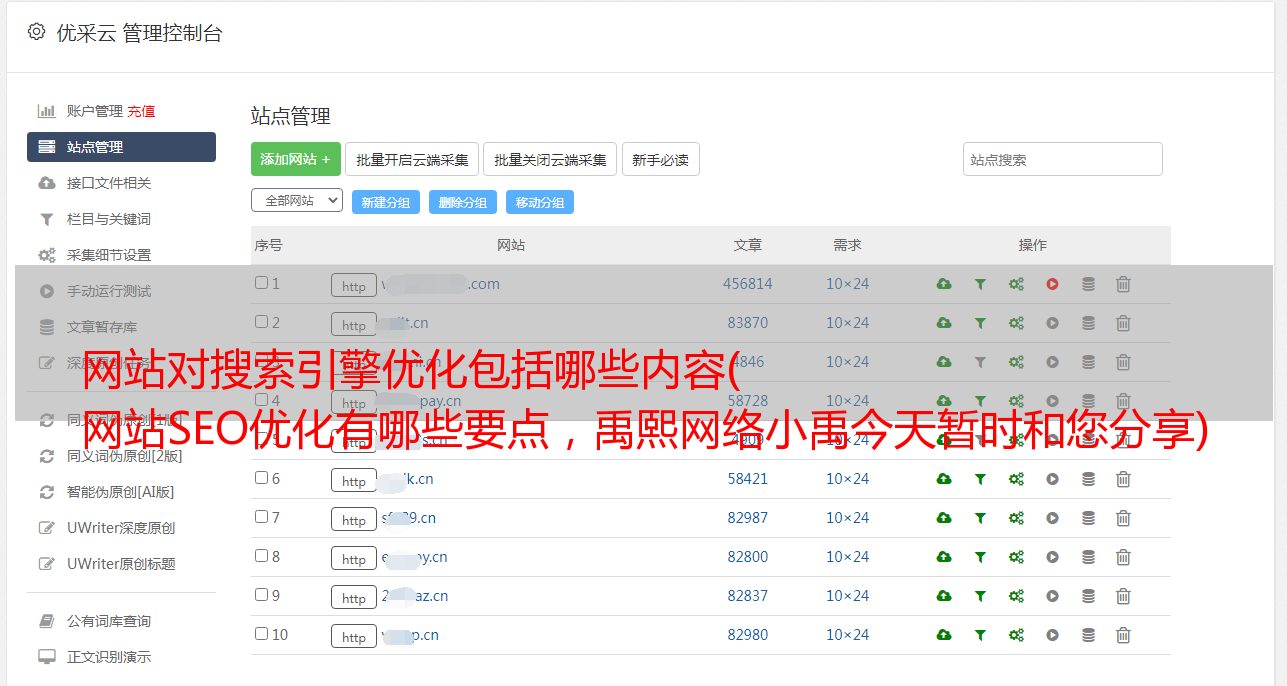Click the 456814 article count
This screenshot has height=686, width=1287.
[x=748, y=284]
